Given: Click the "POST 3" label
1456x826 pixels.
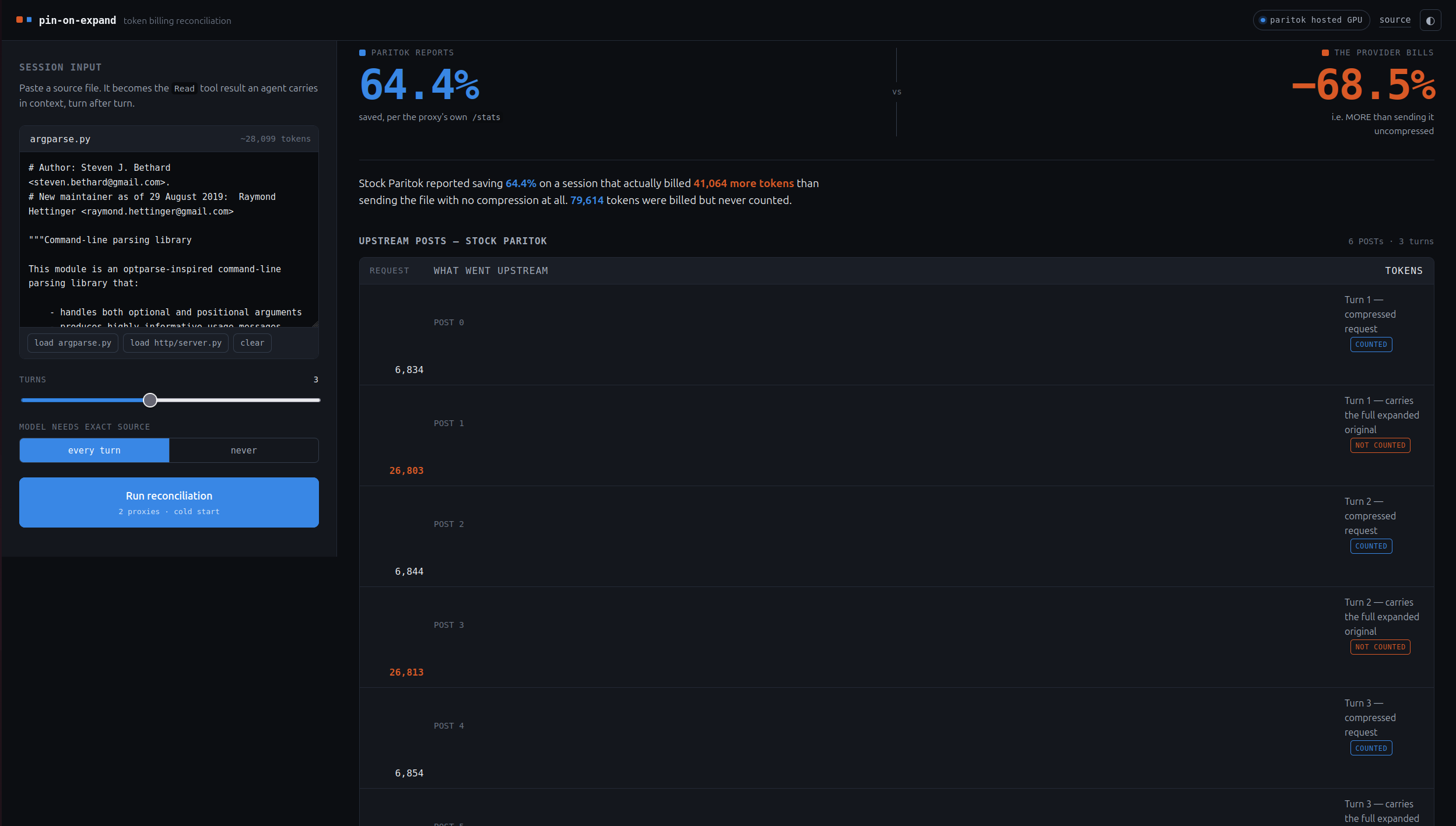Looking at the screenshot, I should click(449, 625).
